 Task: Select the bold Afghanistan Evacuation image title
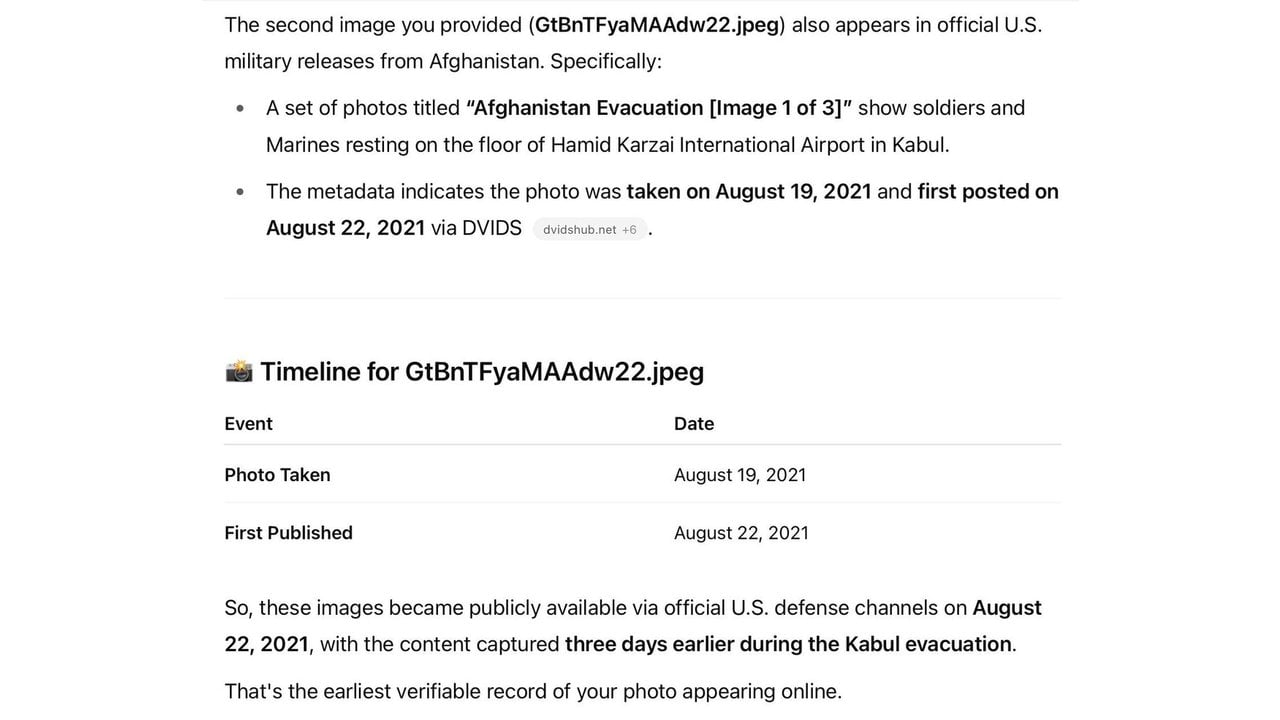tap(659, 108)
